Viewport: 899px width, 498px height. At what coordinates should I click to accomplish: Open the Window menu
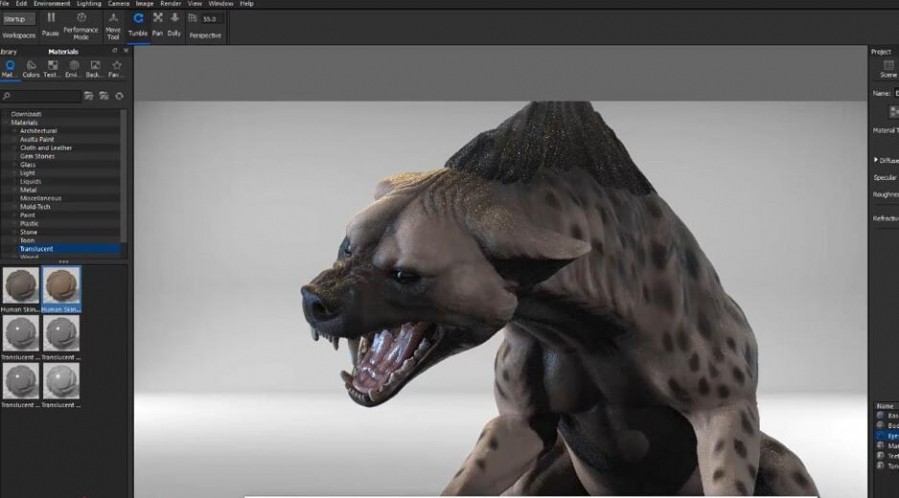pos(221,3)
